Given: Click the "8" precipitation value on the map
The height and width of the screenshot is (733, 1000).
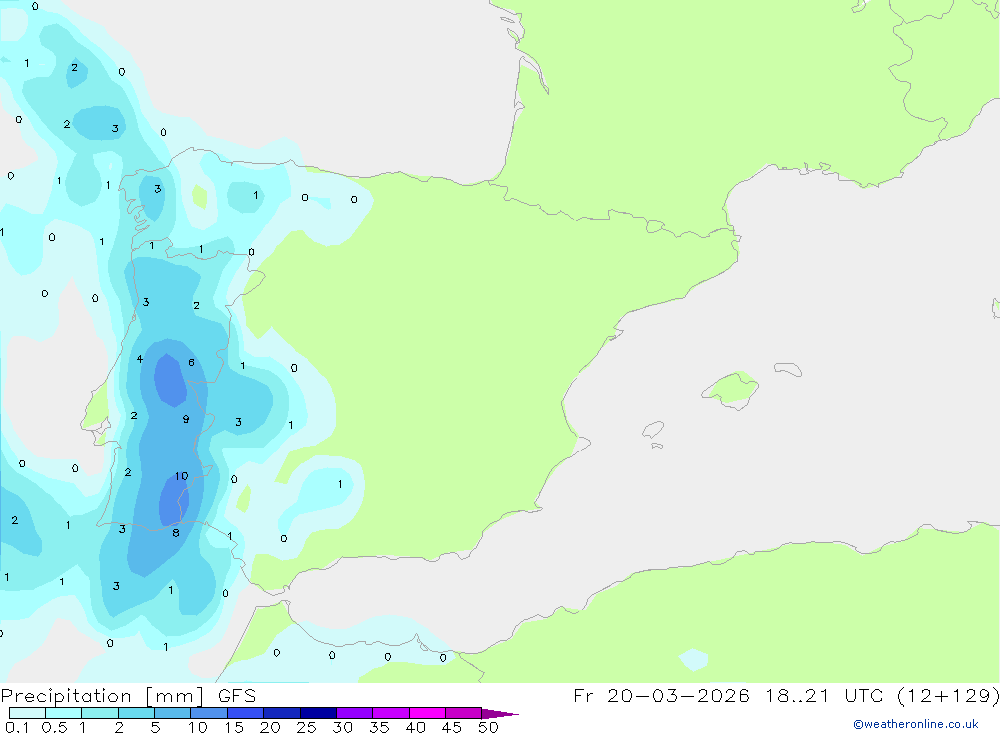Looking at the screenshot, I should click(176, 533).
